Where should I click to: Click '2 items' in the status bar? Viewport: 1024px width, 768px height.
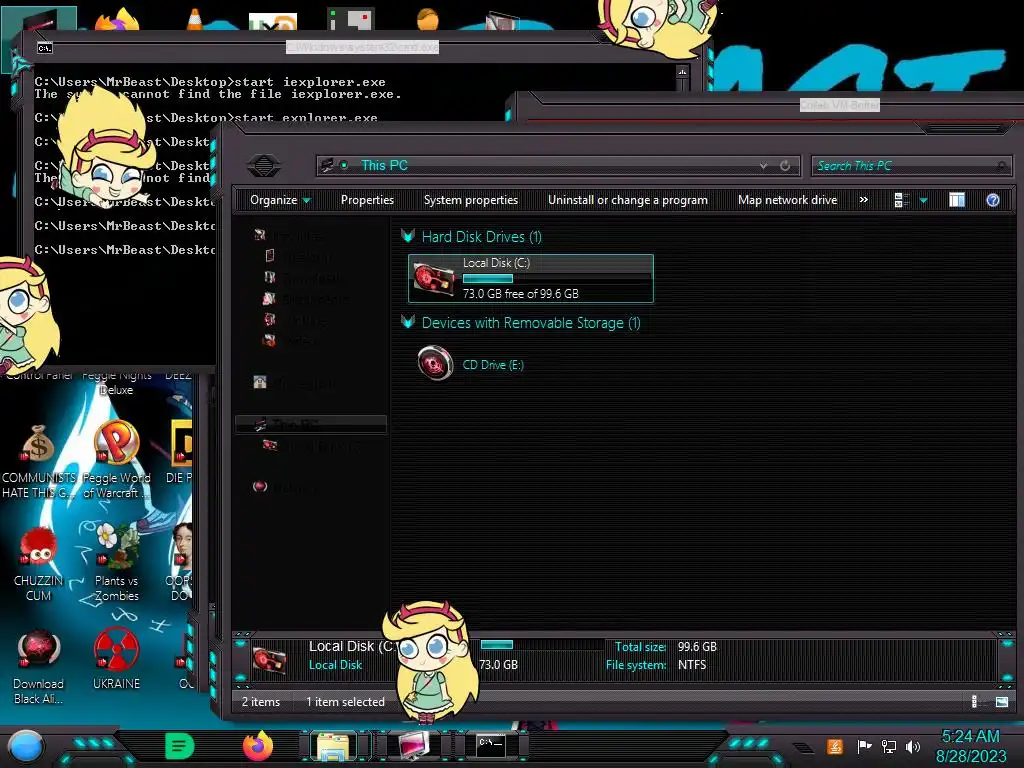(x=261, y=702)
